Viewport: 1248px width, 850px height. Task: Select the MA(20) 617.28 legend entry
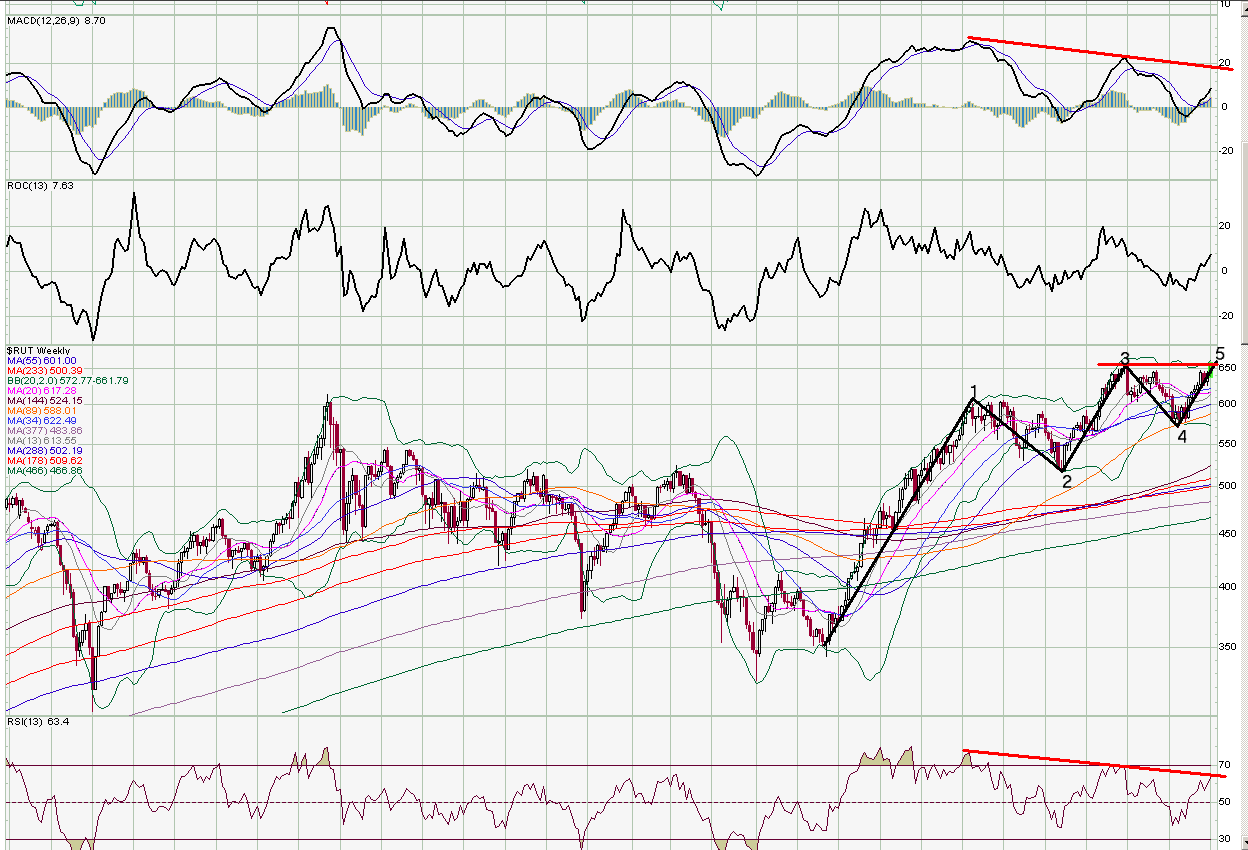pyautogui.click(x=42, y=390)
